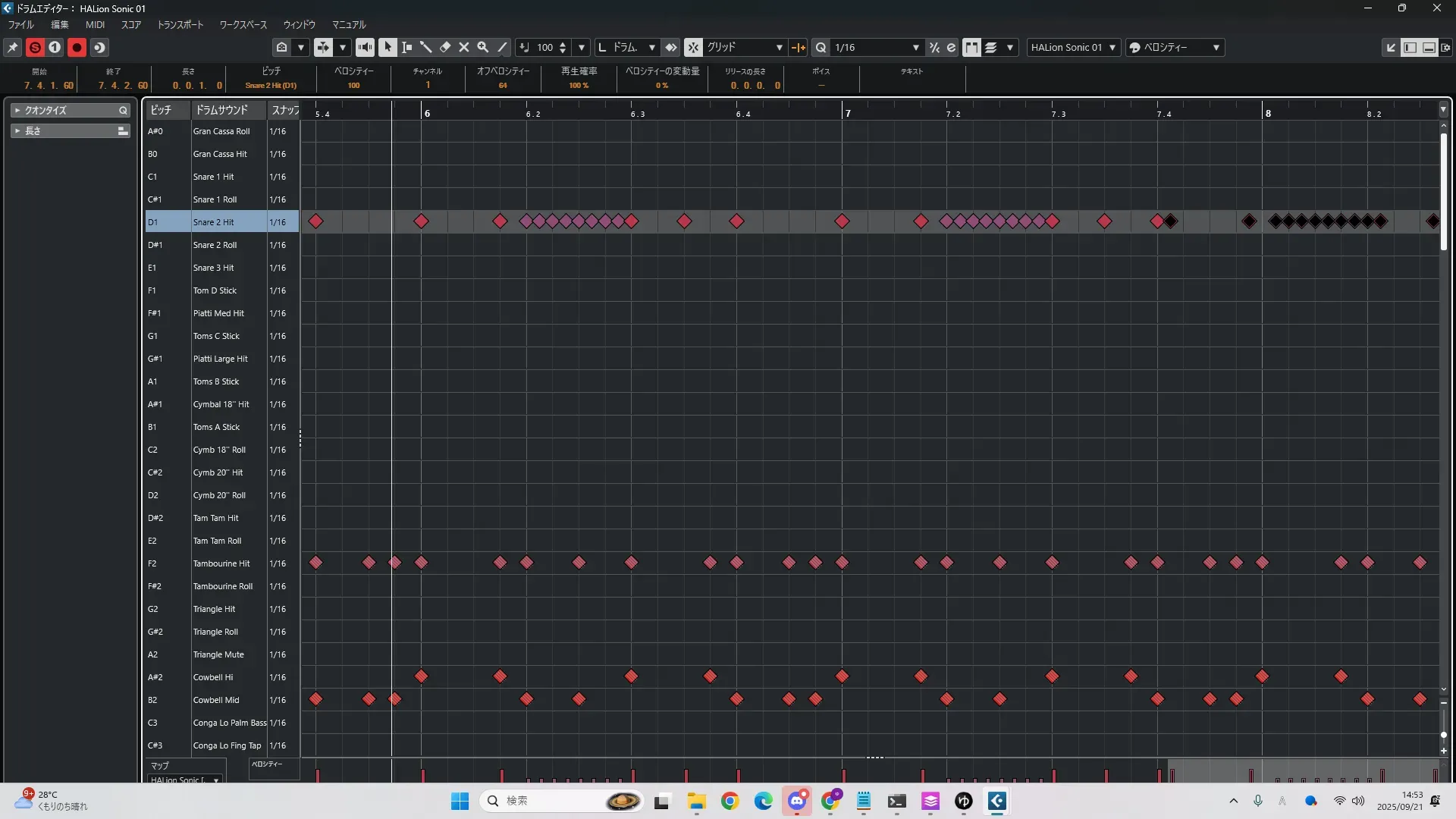
Task: Toggle Acoustic Feedback speaker button
Action: click(365, 47)
